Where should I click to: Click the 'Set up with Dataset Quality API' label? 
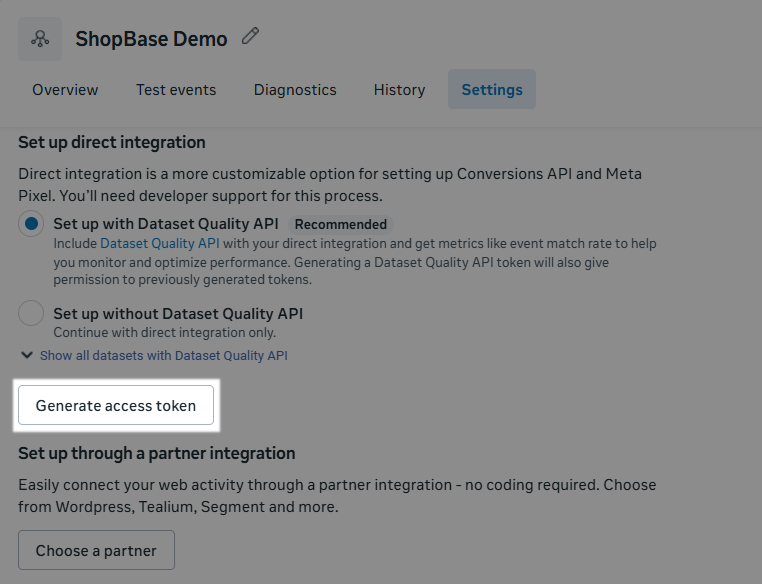click(166, 225)
